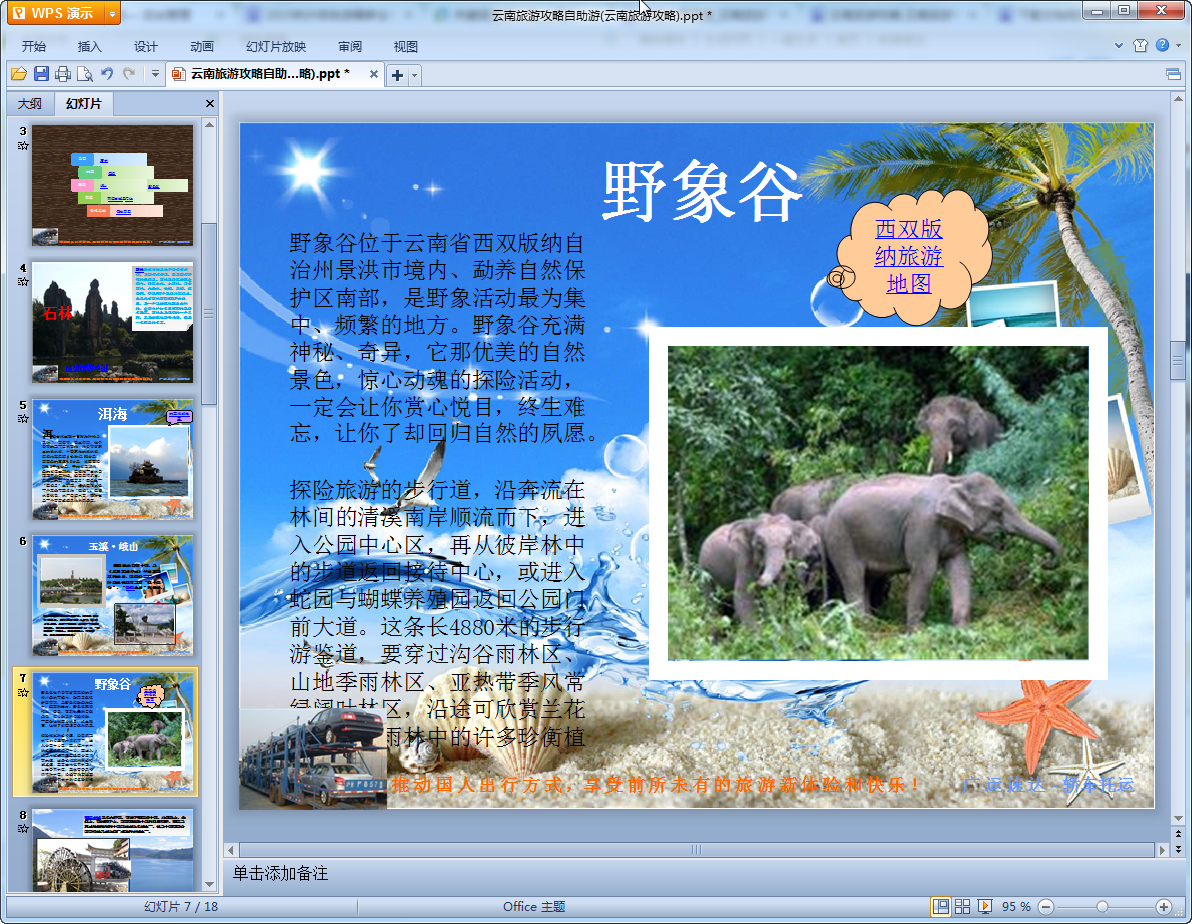Click animation star icon under slide 5
Image resolution: width=1192 pixels, height=924 pixels.
(x=23, y=419)
